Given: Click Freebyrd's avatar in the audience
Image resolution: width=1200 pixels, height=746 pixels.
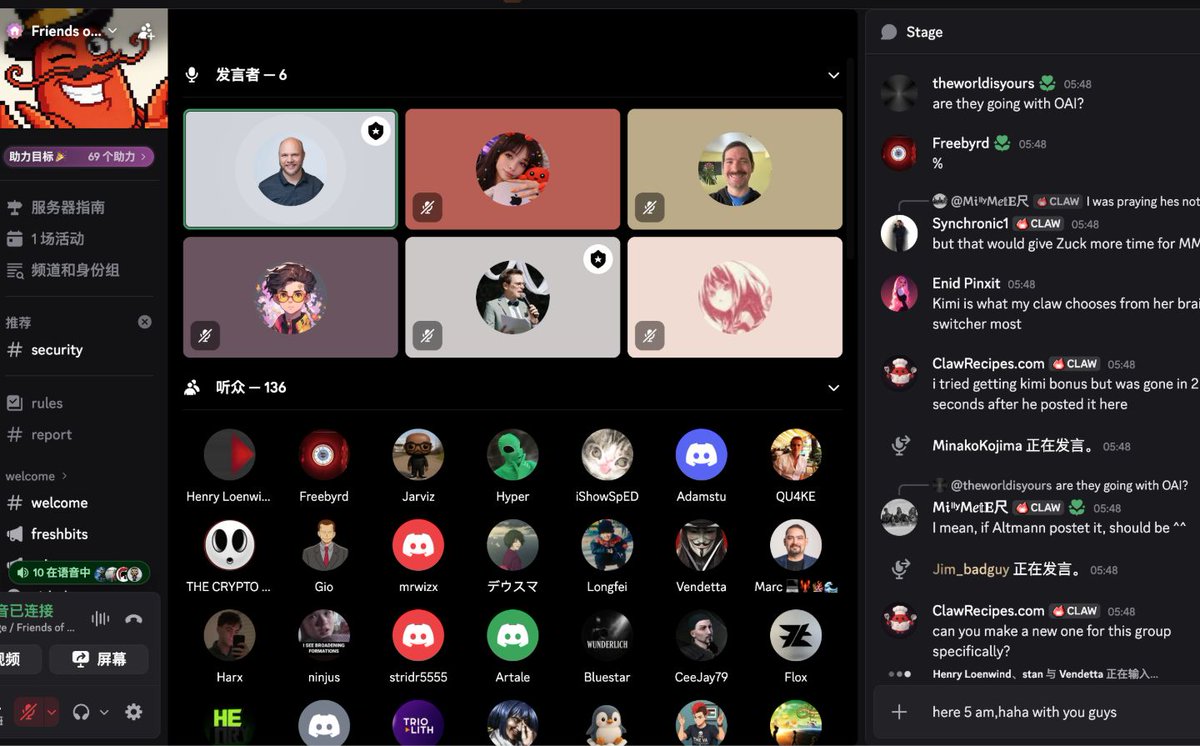Looking at the screenshot, I should point(324,456).
